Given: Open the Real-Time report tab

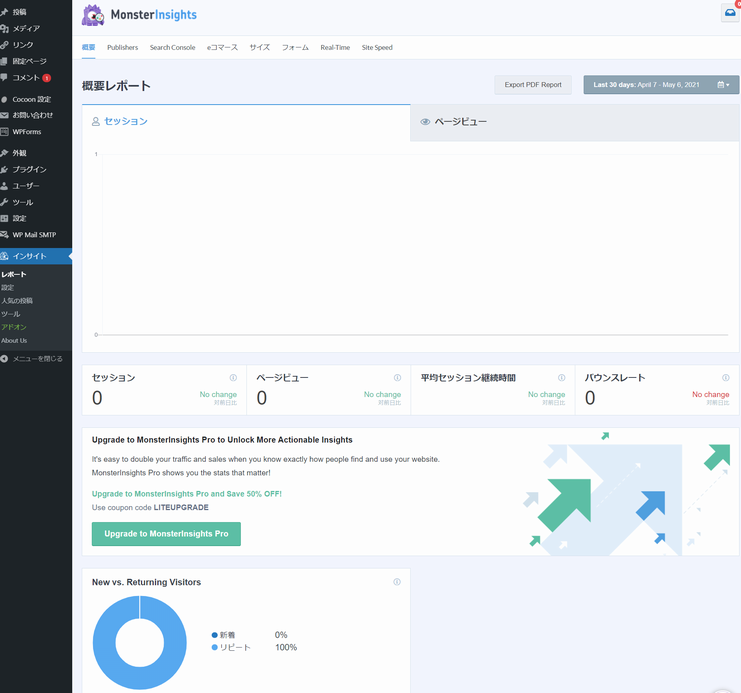Looking at the screenshot, I should [x=335, y=47].
